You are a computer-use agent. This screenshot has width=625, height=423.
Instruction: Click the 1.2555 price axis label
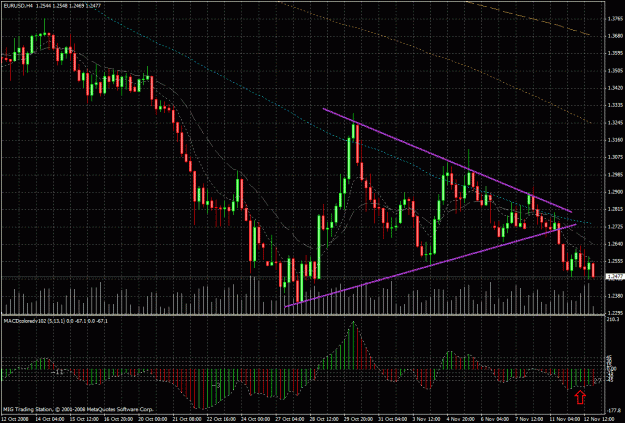[x=613, y=262]
